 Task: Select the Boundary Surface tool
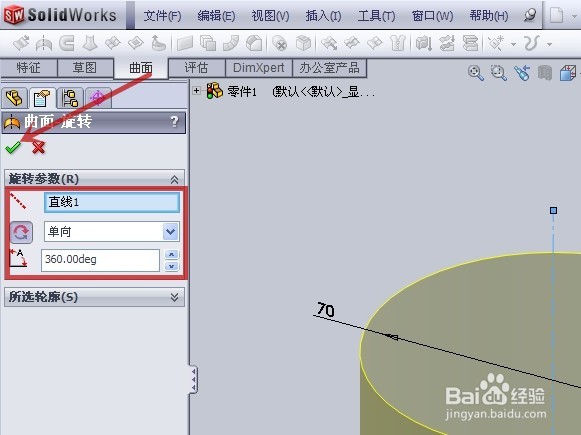113,43
